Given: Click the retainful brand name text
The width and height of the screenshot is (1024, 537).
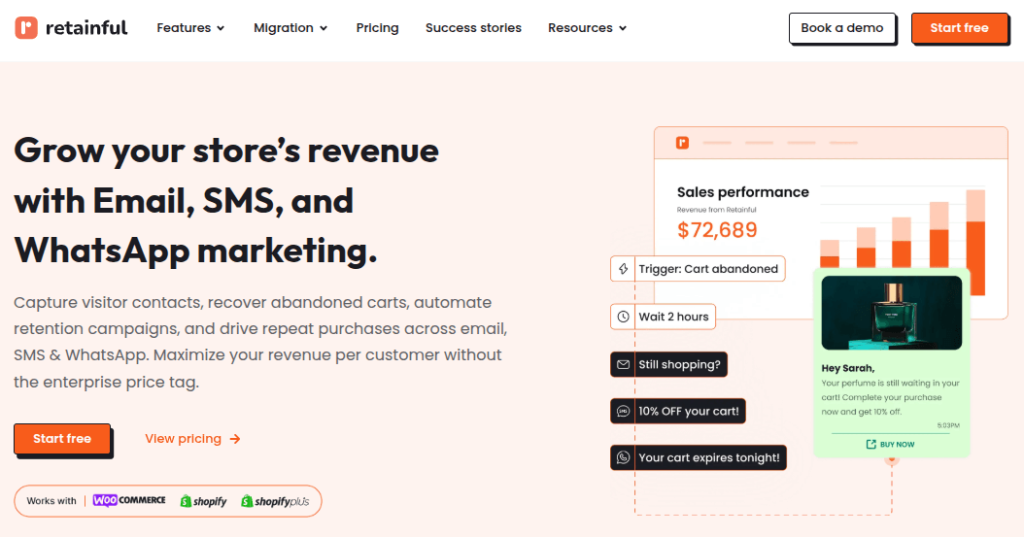Looking at the screenshot, I should [86, 27].
